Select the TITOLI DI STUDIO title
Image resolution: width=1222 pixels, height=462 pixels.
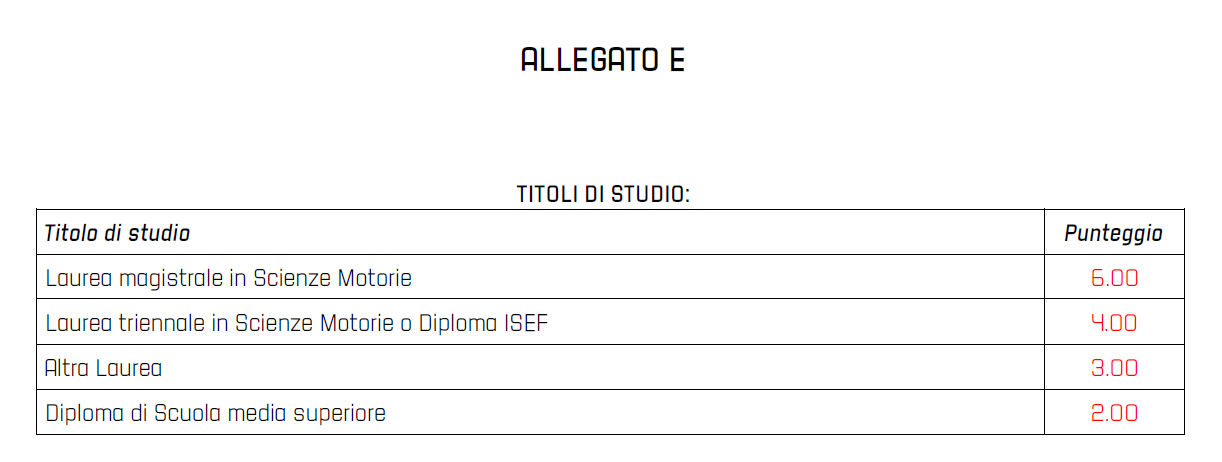coord(603,194)
